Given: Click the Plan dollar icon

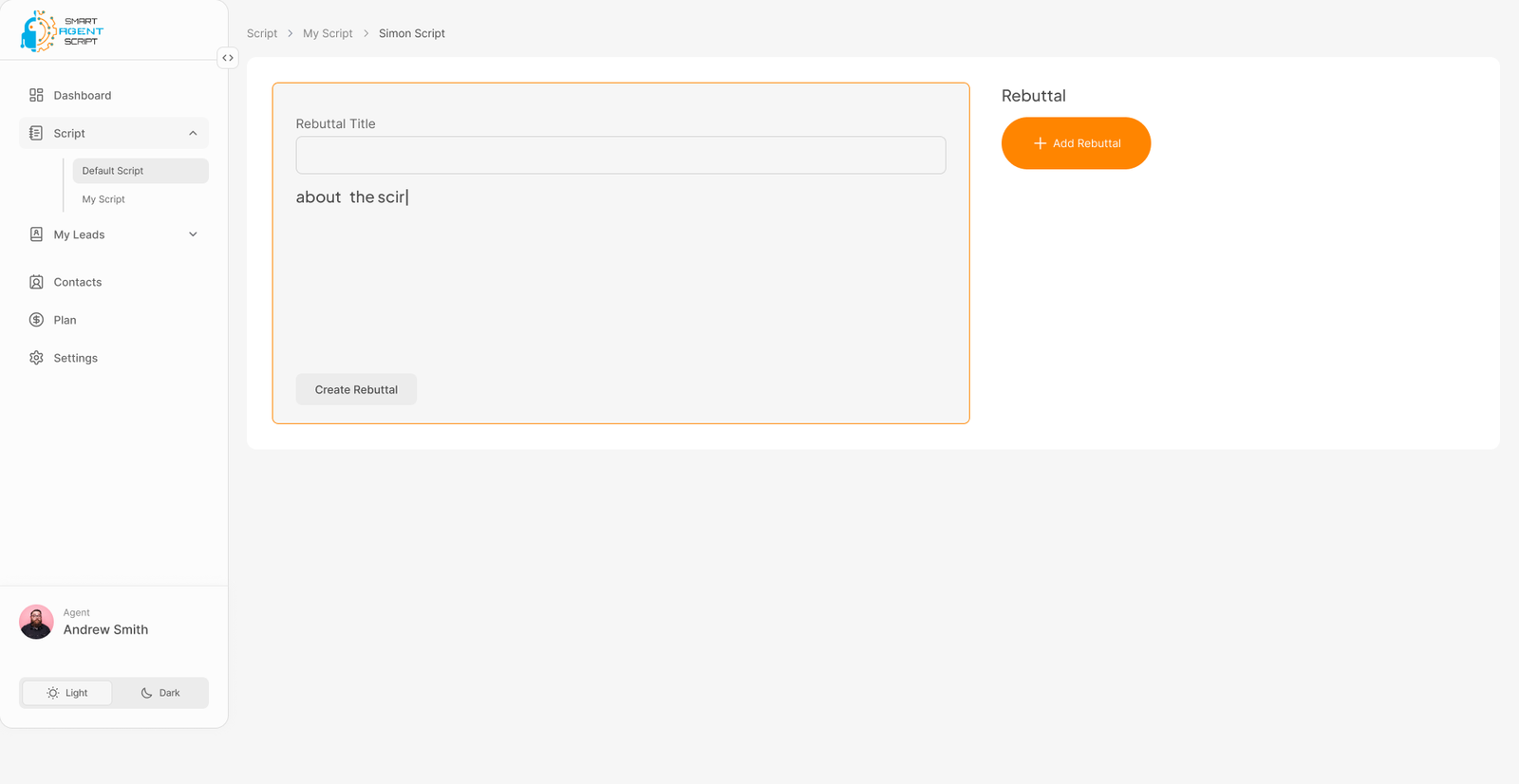Looking at the screenshot, I should coord(36,320).
